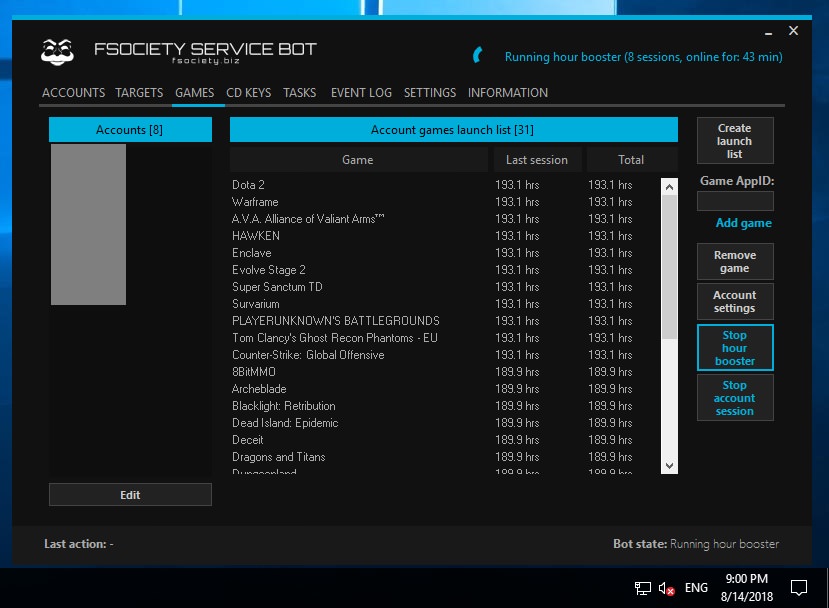
Task: Click the fsociety.biz subtitle text
Action: pos(206,61)
